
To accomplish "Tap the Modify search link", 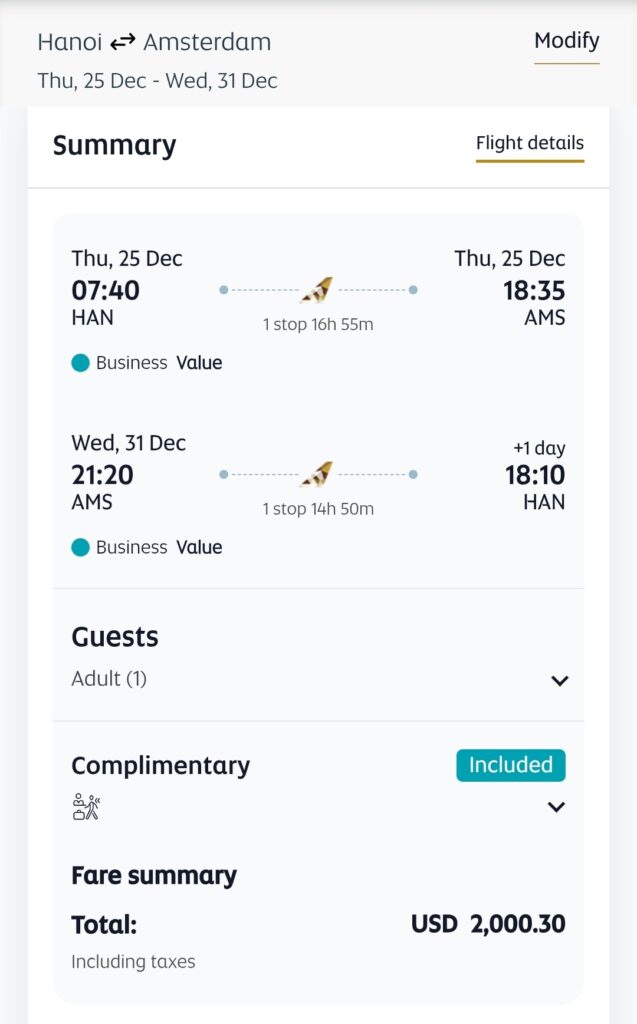I will [x=566, y=41].
